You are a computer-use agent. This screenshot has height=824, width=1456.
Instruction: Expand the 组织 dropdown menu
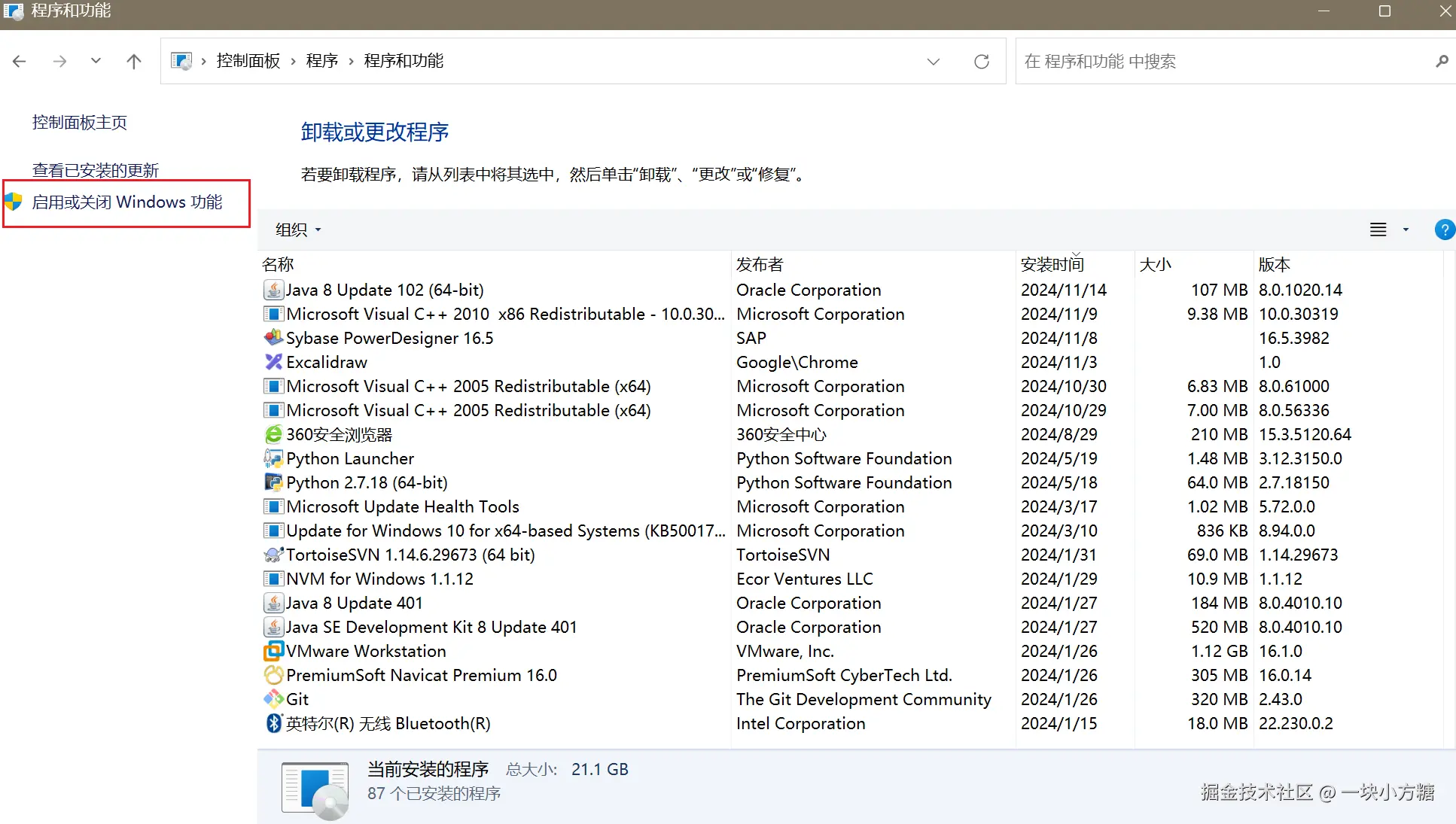coord(298,230)
